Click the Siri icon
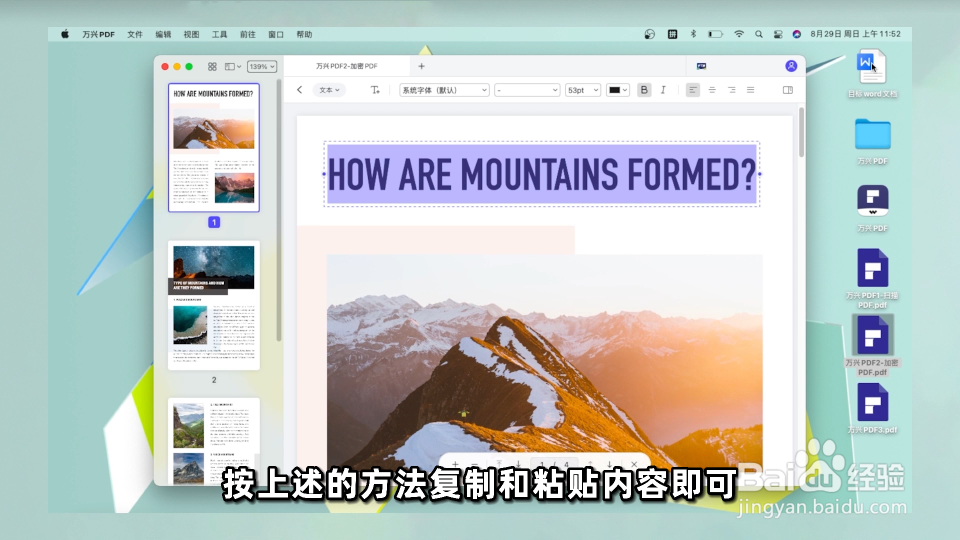 [797, 34]
